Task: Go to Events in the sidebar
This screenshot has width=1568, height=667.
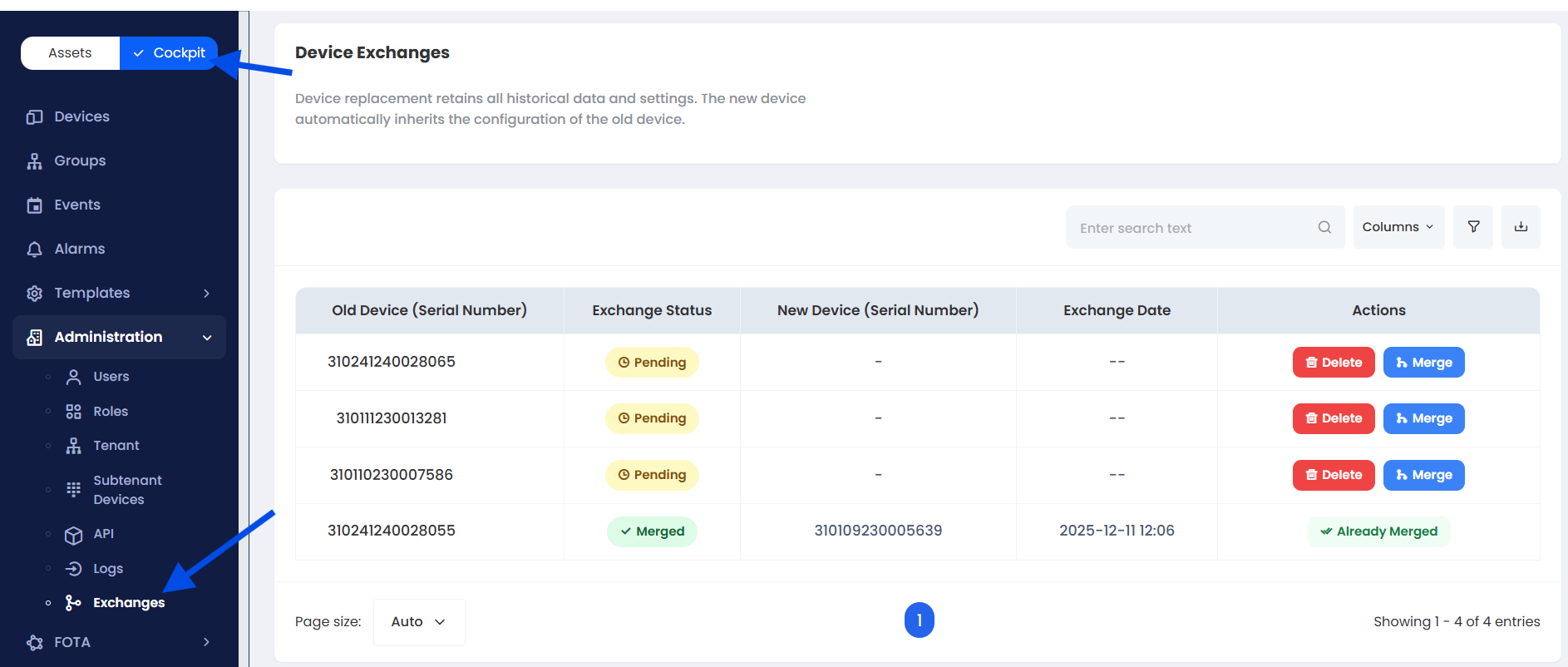Action: pyautogui.click(x=76, y=205)
